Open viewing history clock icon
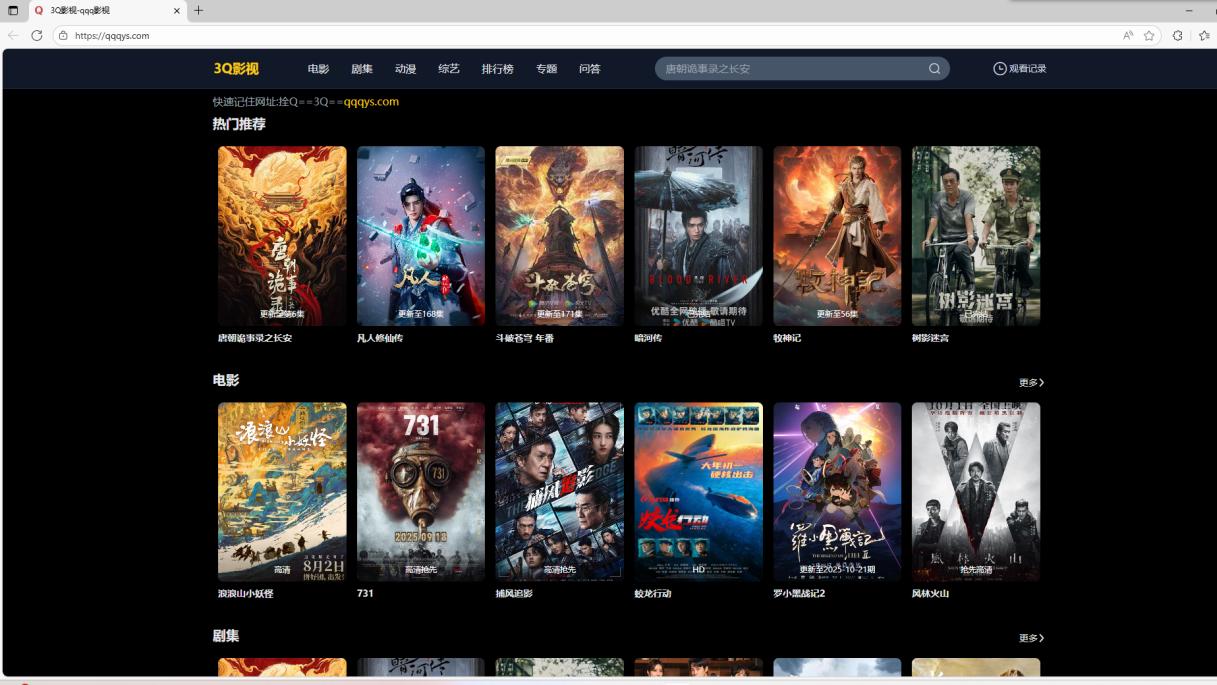This screenshot has width=1217, height=685. [999, 69]
